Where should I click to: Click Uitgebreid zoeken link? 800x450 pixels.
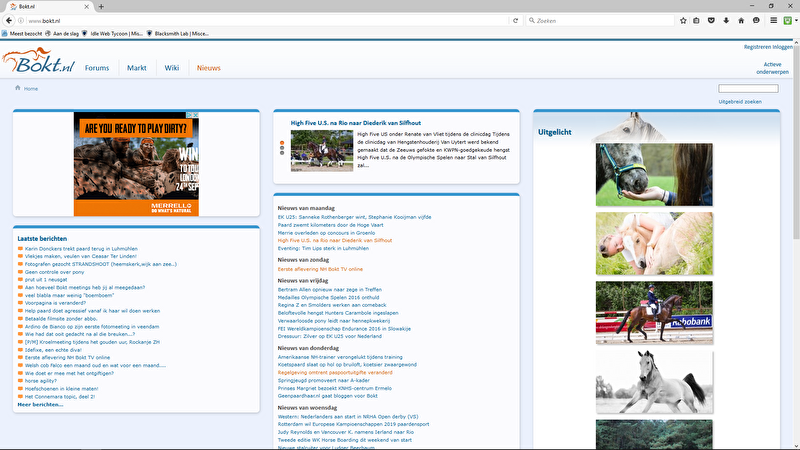(x=740, y=102)
